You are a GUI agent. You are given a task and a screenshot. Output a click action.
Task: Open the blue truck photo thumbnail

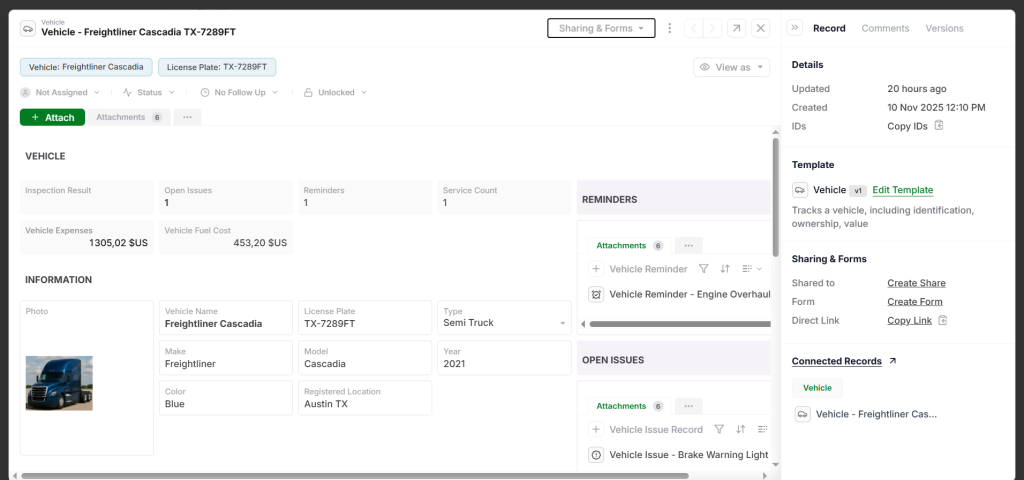(59, 383)
